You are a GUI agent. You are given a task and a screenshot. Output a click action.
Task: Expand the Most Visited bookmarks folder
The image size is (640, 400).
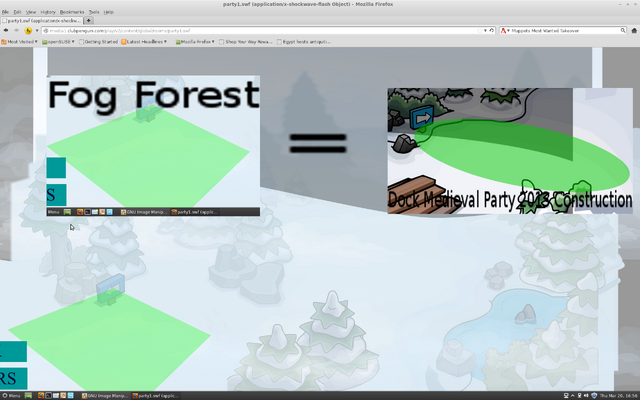pos(20,42)
